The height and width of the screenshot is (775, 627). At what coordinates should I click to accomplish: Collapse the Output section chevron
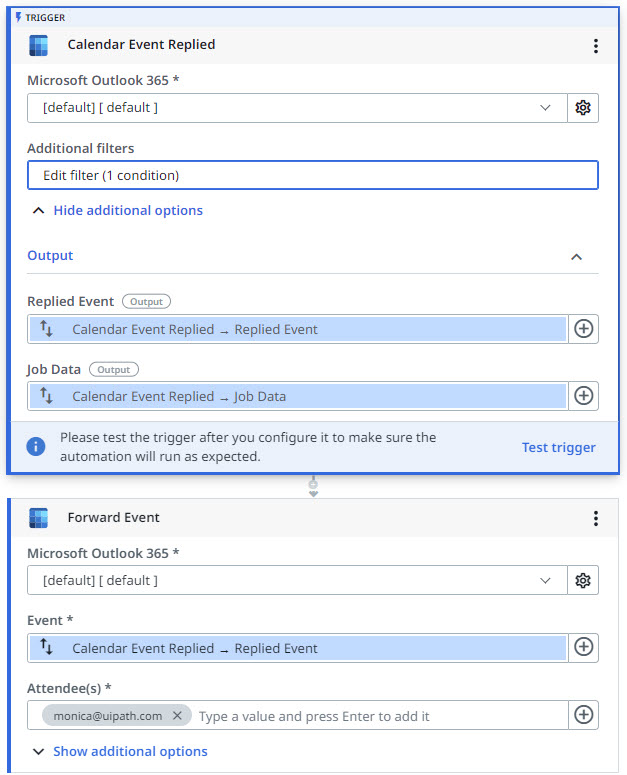(x=576, y=257)
